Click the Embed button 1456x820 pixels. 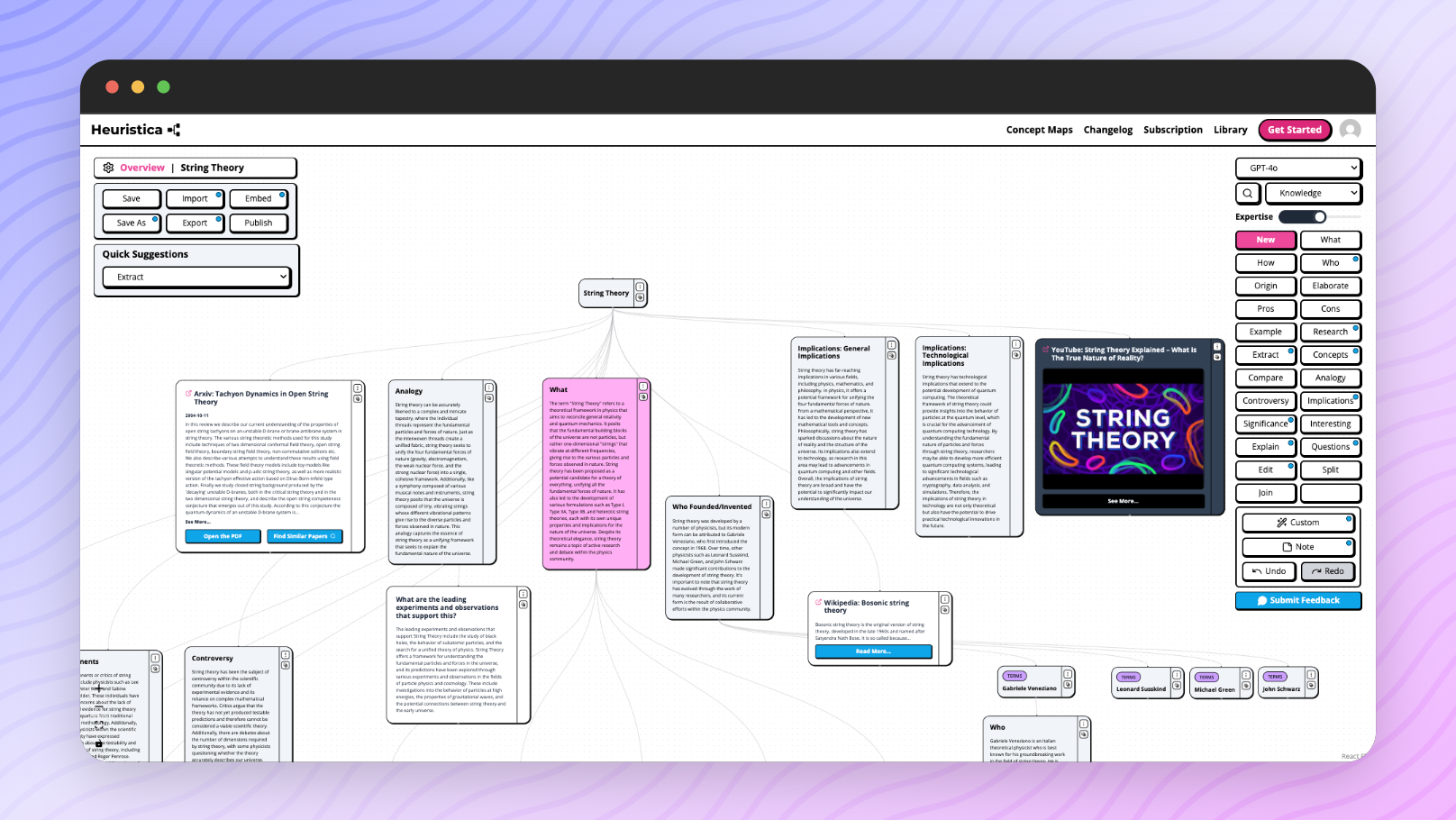click(259, 198)
